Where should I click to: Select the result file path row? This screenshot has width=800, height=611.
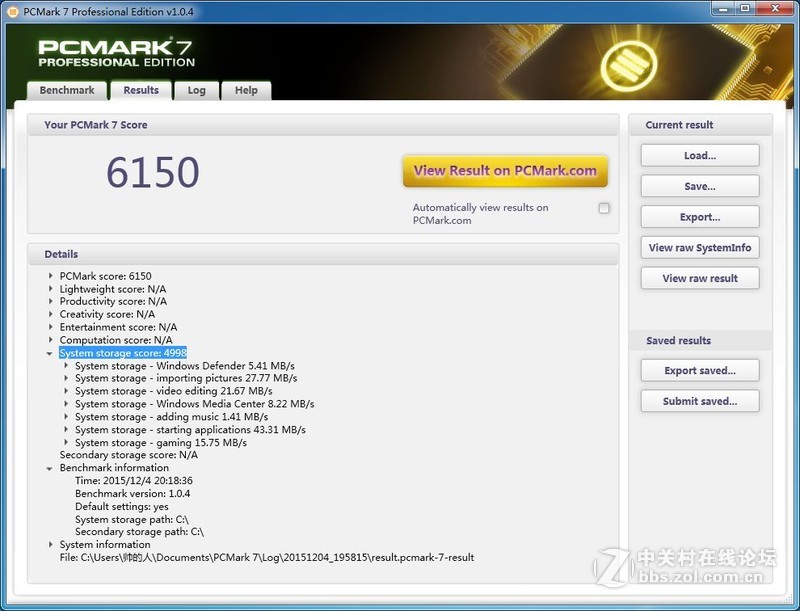[x=267, y=557]
